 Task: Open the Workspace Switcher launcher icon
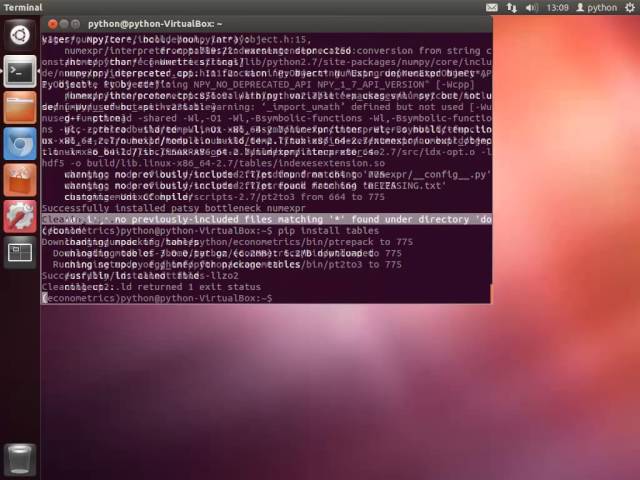point(20,253)
